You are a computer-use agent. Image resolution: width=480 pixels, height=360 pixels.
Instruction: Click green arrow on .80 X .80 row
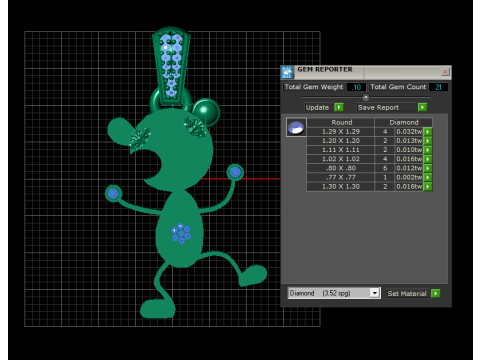coord(428,168)
